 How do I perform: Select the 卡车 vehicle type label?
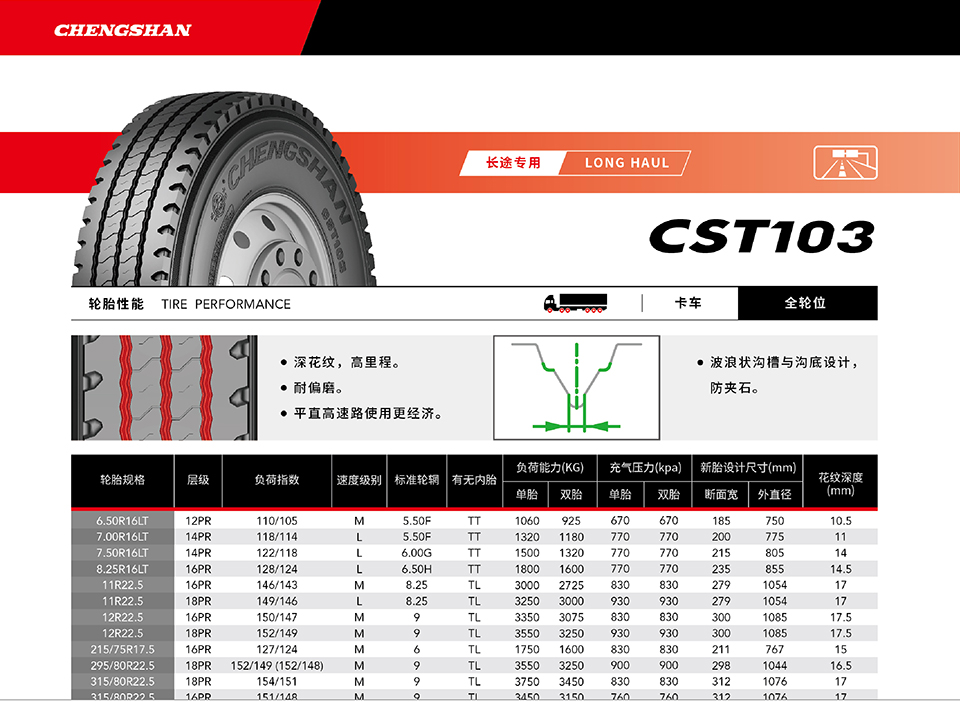688,303
